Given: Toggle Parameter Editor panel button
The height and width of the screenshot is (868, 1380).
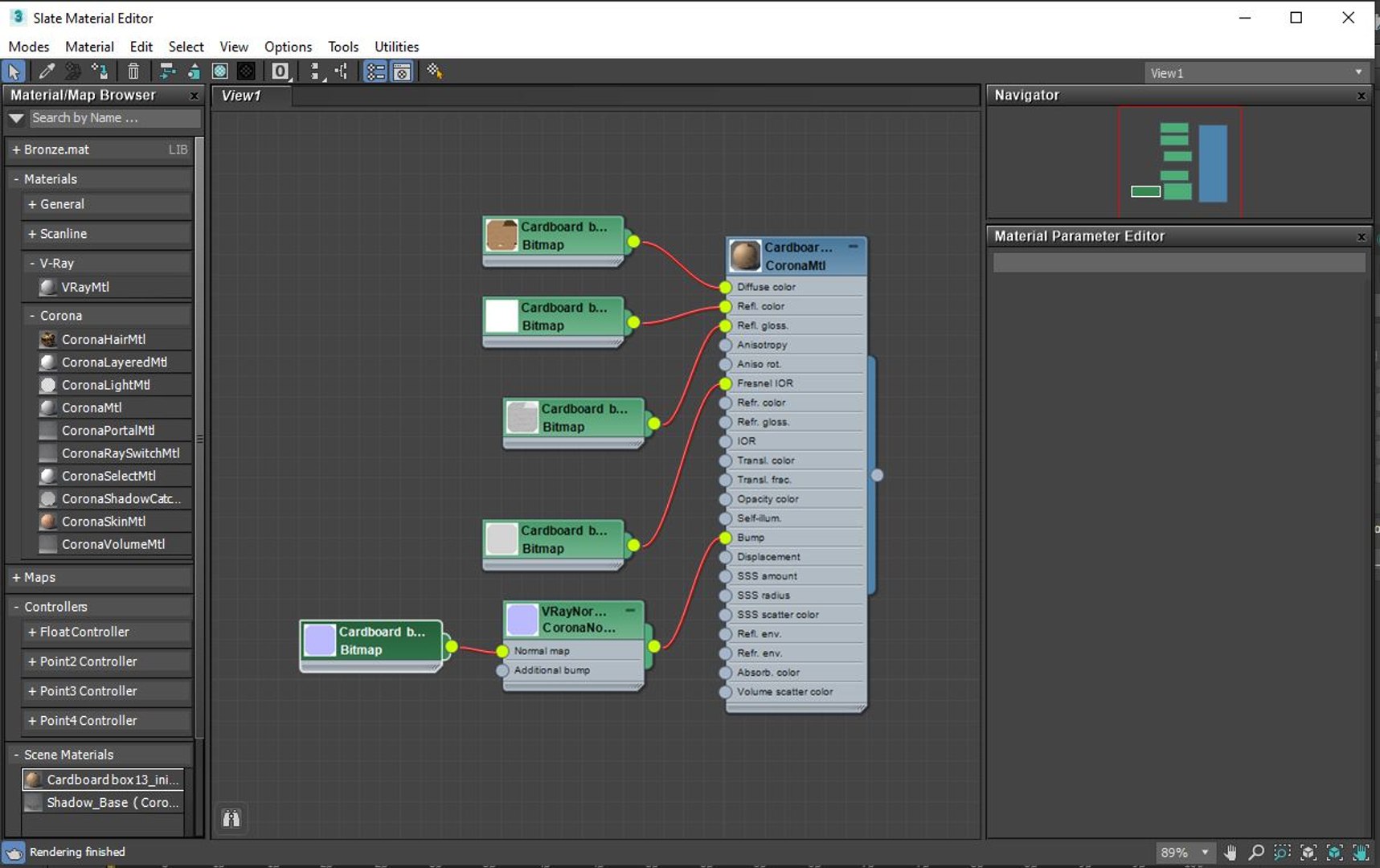Looking at the screenshot, I should 402,72.
